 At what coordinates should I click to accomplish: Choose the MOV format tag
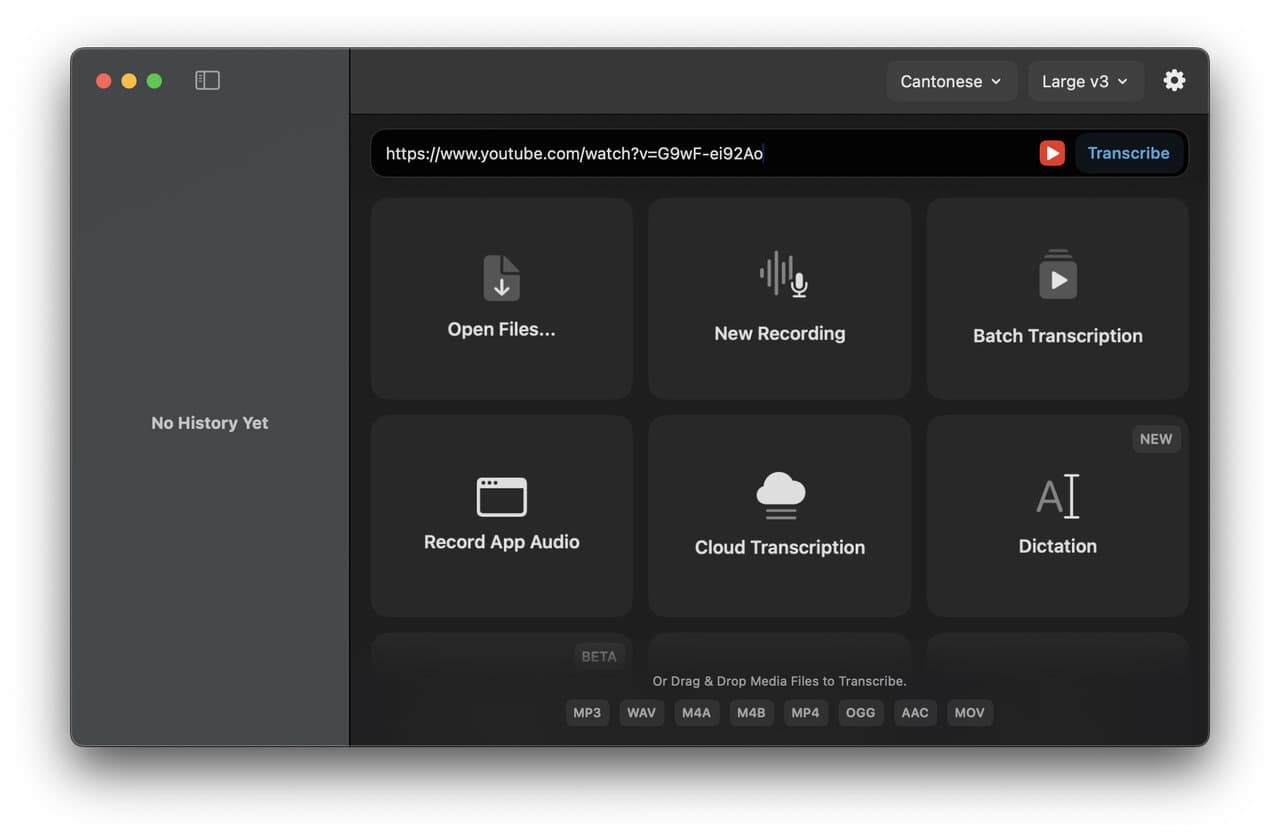coord(969,713)
